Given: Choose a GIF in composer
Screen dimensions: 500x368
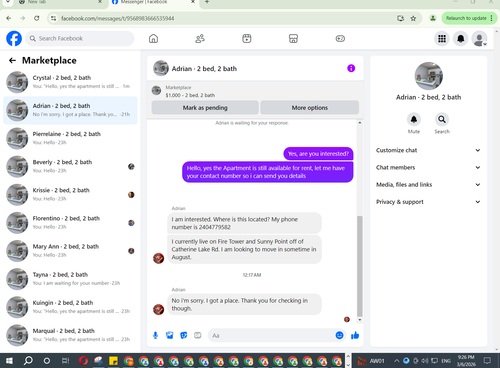Looking at the screenshot, I should pos(198,335).
